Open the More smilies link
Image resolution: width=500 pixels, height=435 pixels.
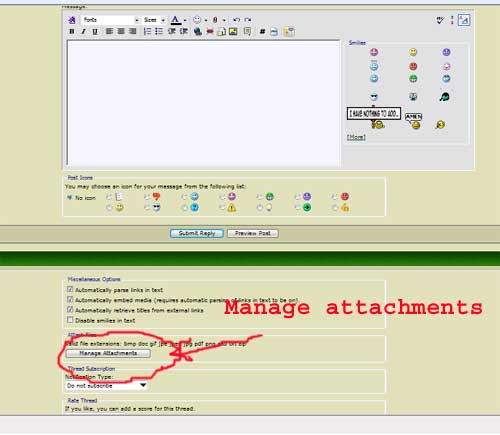pos(356,137)
